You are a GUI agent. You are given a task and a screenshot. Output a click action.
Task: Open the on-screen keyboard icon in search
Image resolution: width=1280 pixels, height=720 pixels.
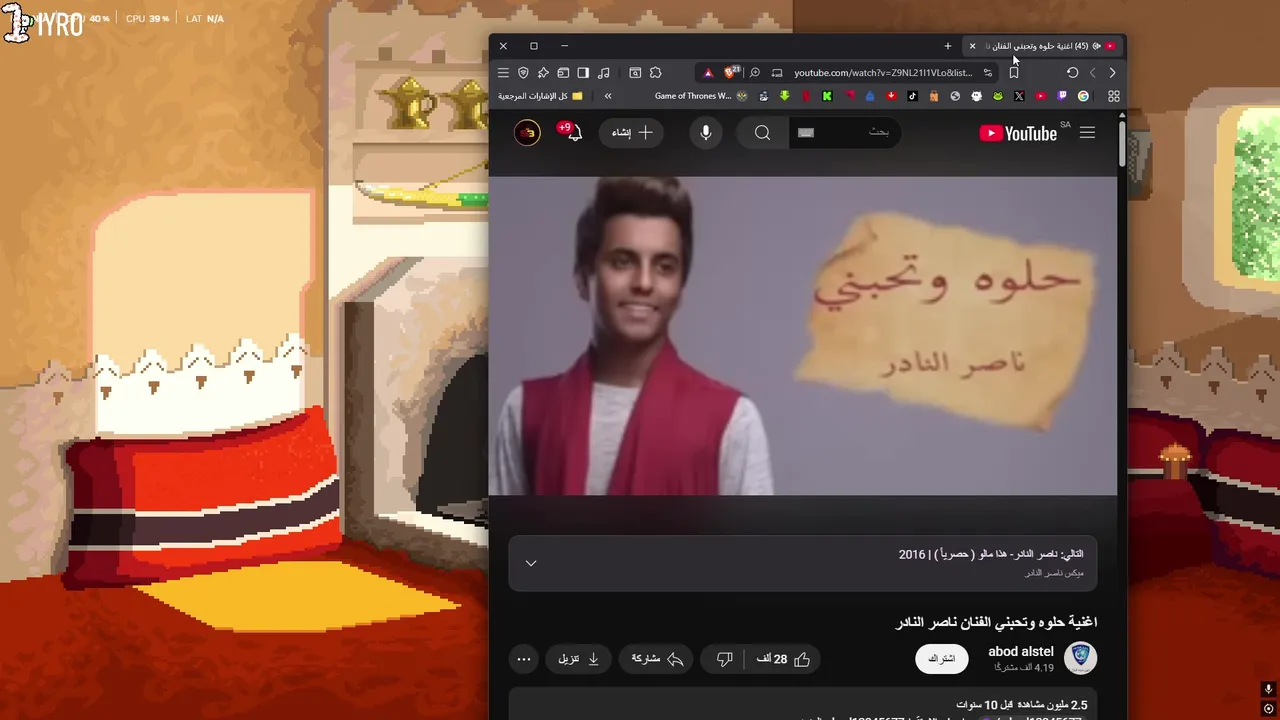click(x=806, y=133)
